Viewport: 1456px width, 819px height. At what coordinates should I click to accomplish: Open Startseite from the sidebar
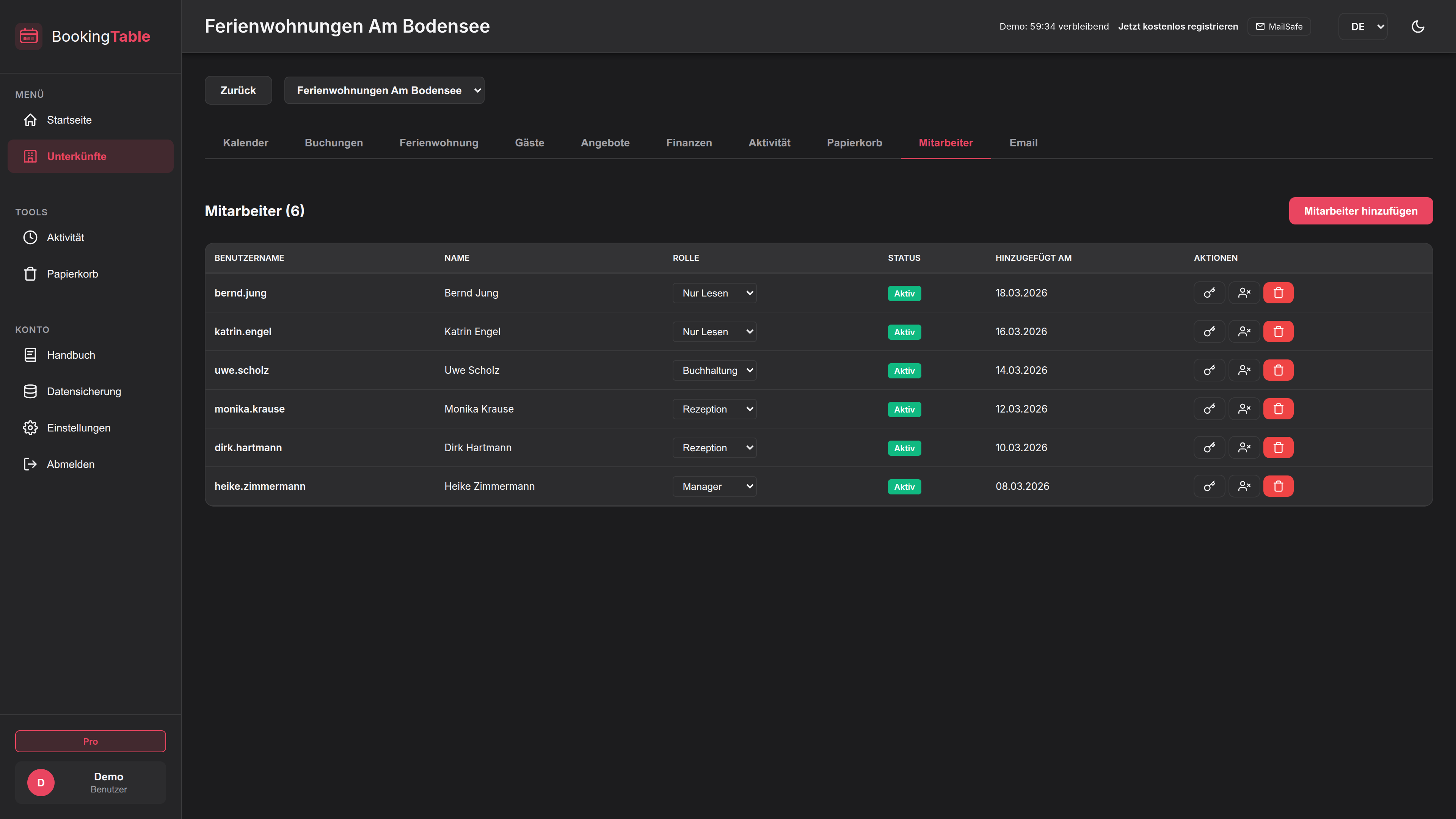91,120
